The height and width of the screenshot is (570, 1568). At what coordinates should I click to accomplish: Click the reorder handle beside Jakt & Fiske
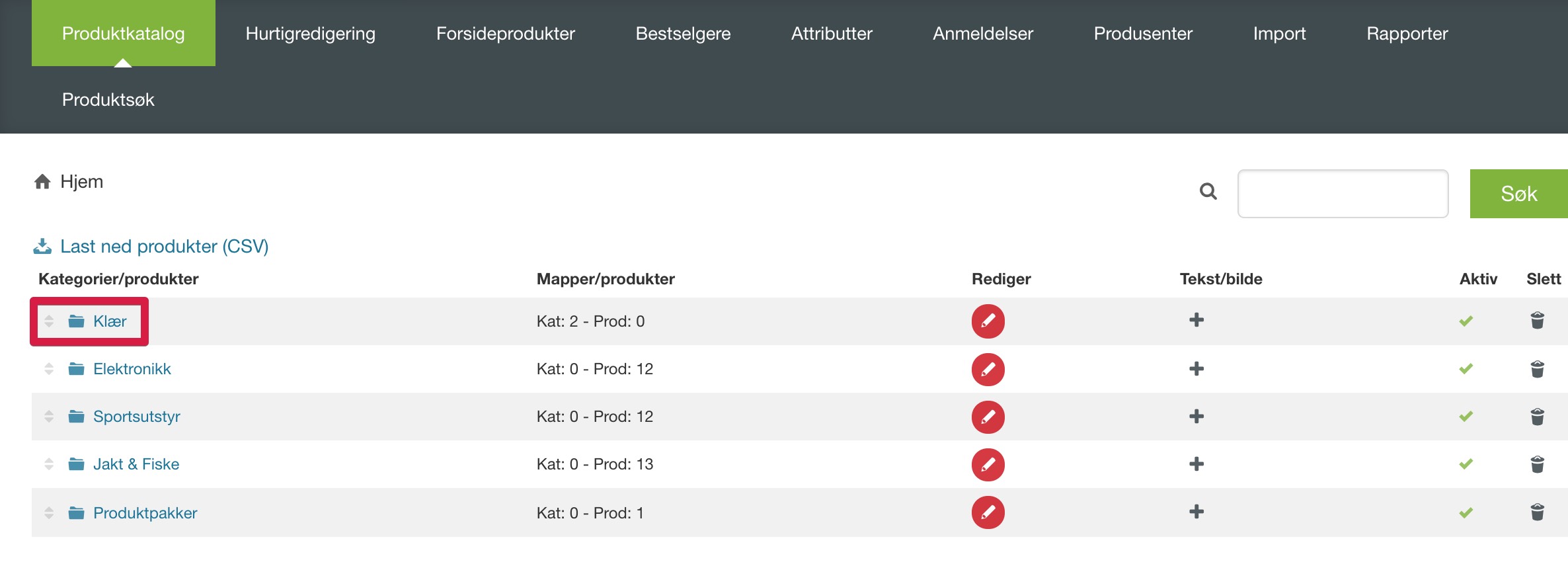pos(49,464)
